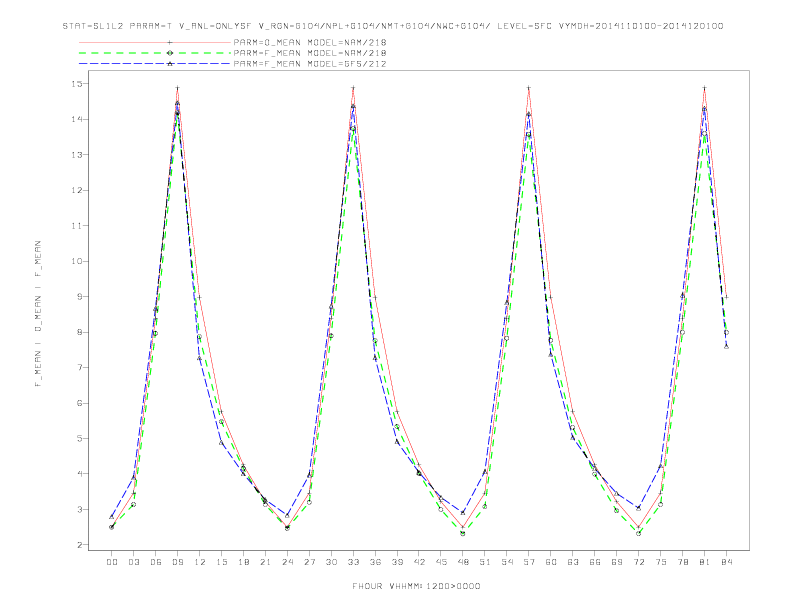Click y-axis tick label 7
This screenshot has height=612, width=792.
[x=79, y=368]
